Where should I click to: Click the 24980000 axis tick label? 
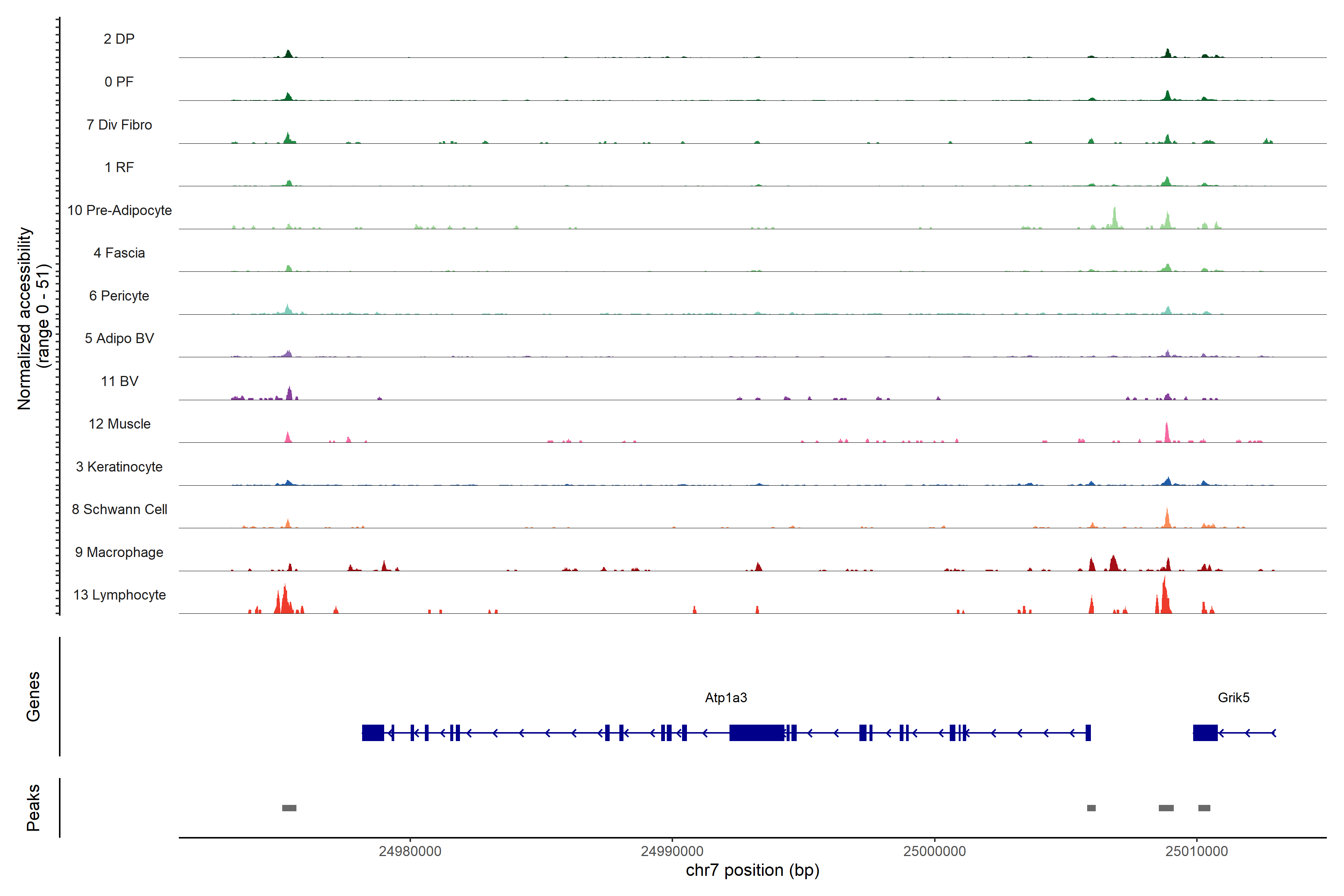click(x=410, y=852)
